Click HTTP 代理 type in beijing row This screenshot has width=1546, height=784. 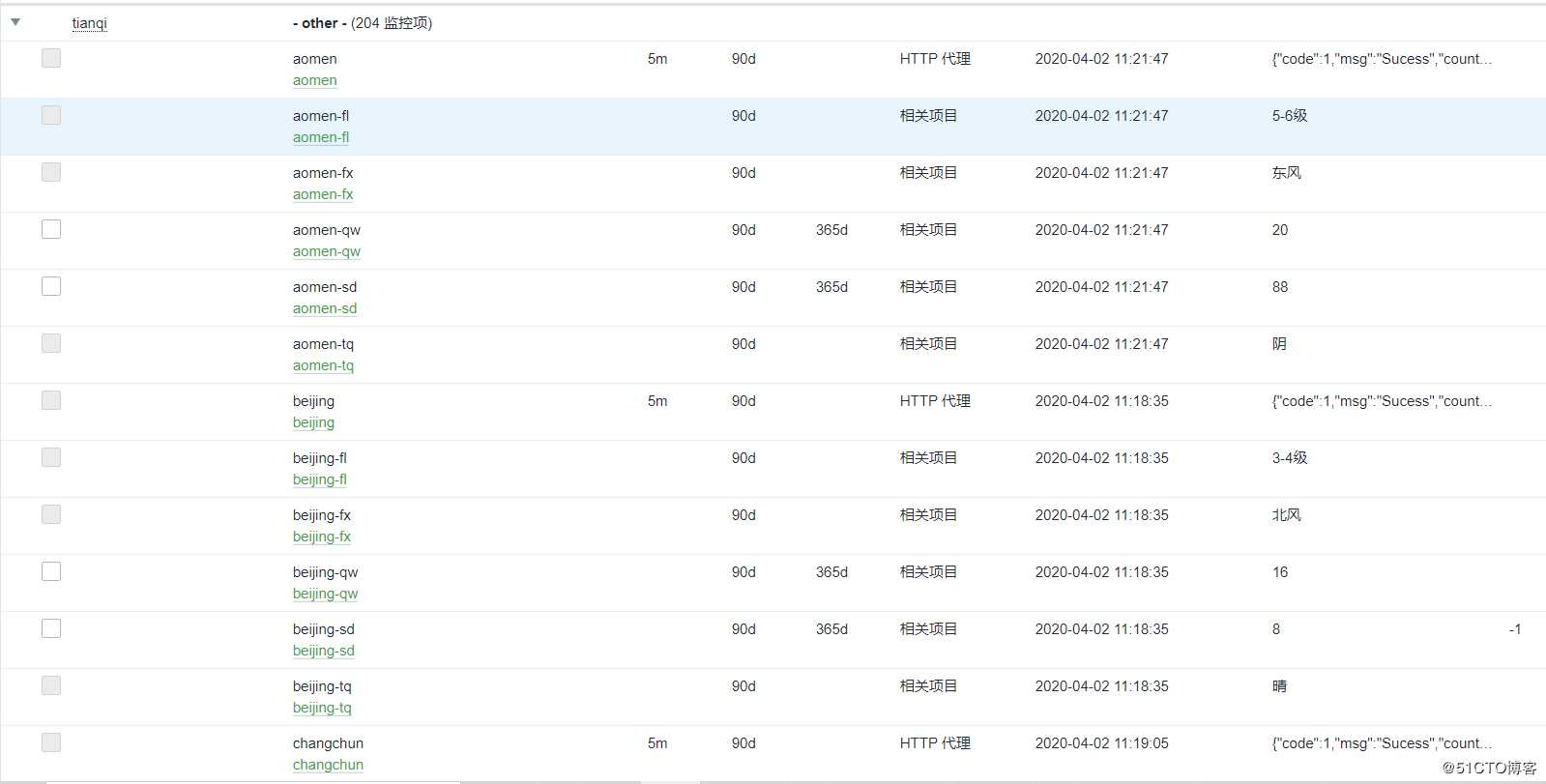click(935, 401)
